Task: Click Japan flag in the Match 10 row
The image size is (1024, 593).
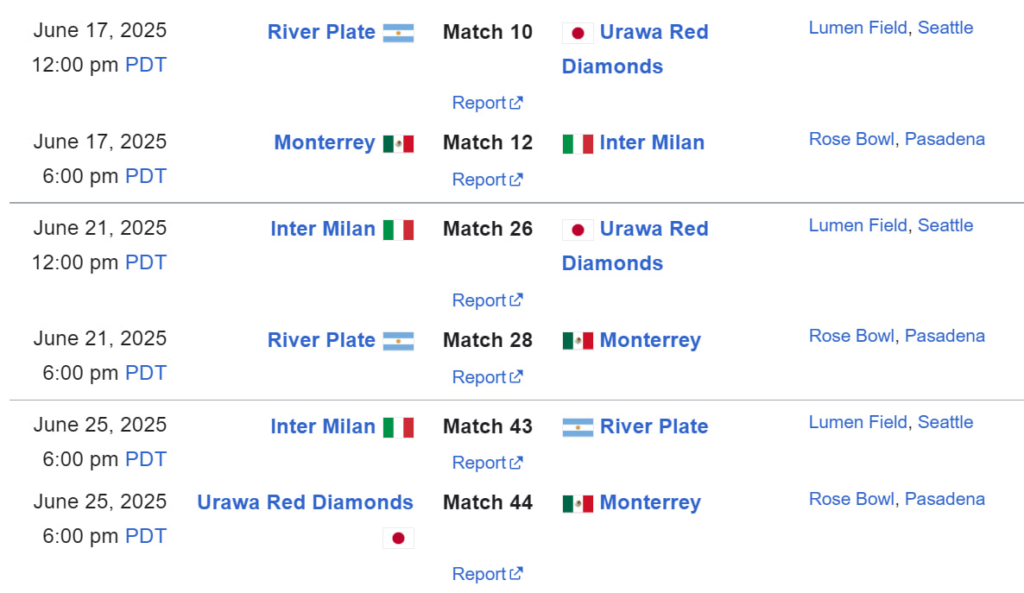Action: click(577, 33)
